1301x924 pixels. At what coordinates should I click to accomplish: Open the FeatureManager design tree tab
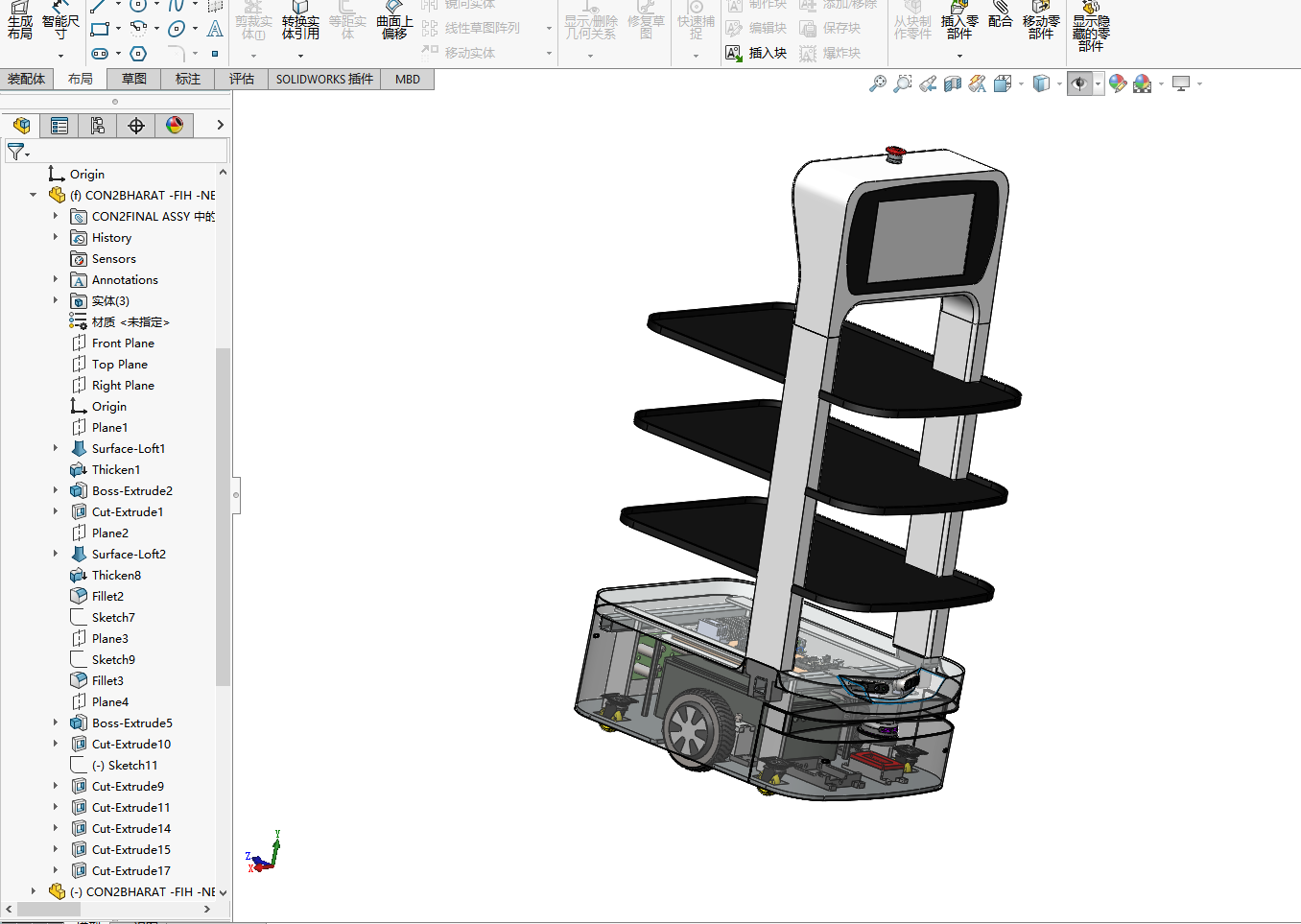21,125
